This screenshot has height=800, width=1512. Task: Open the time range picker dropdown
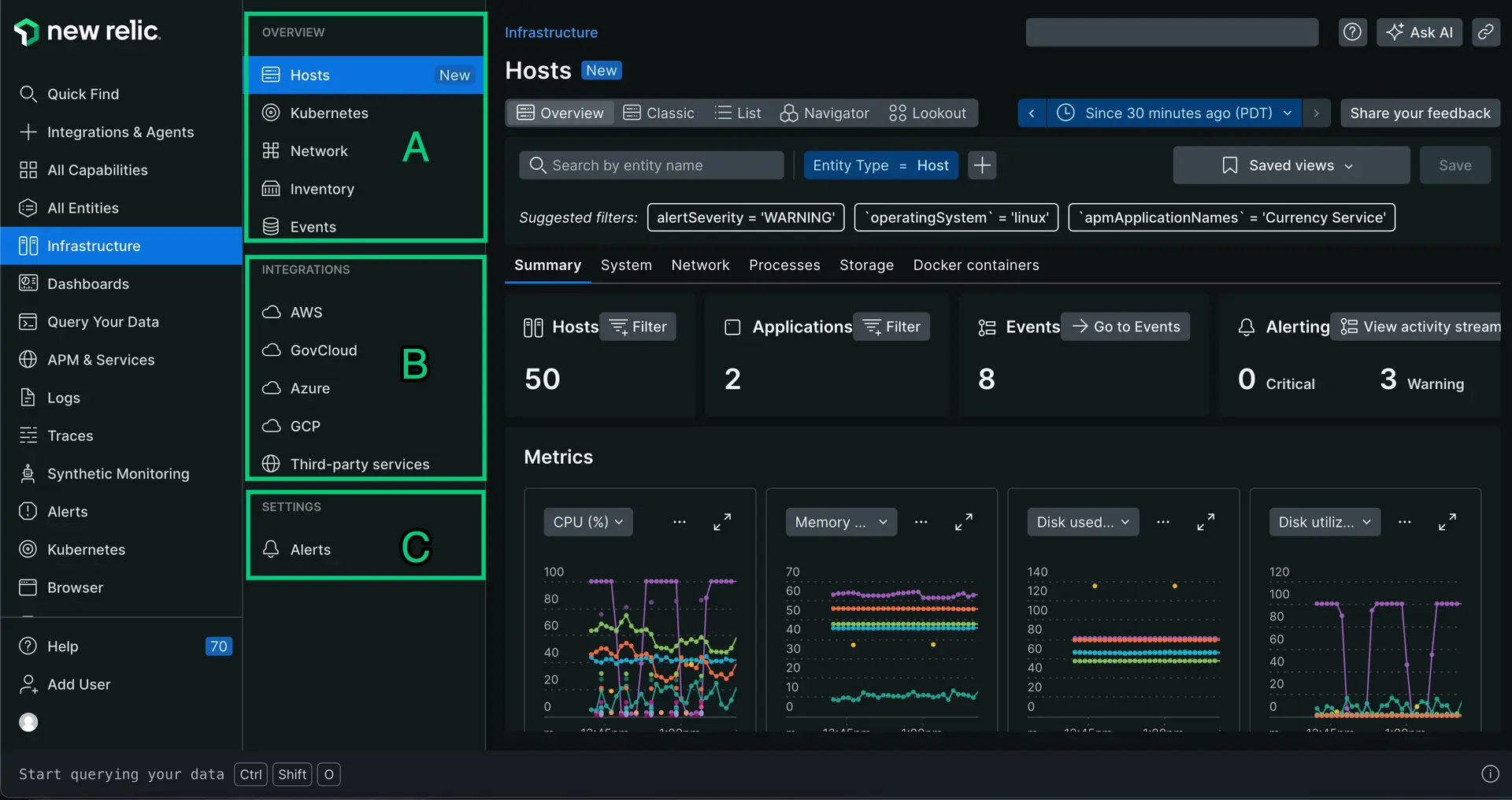click(x=1174, y=113)
